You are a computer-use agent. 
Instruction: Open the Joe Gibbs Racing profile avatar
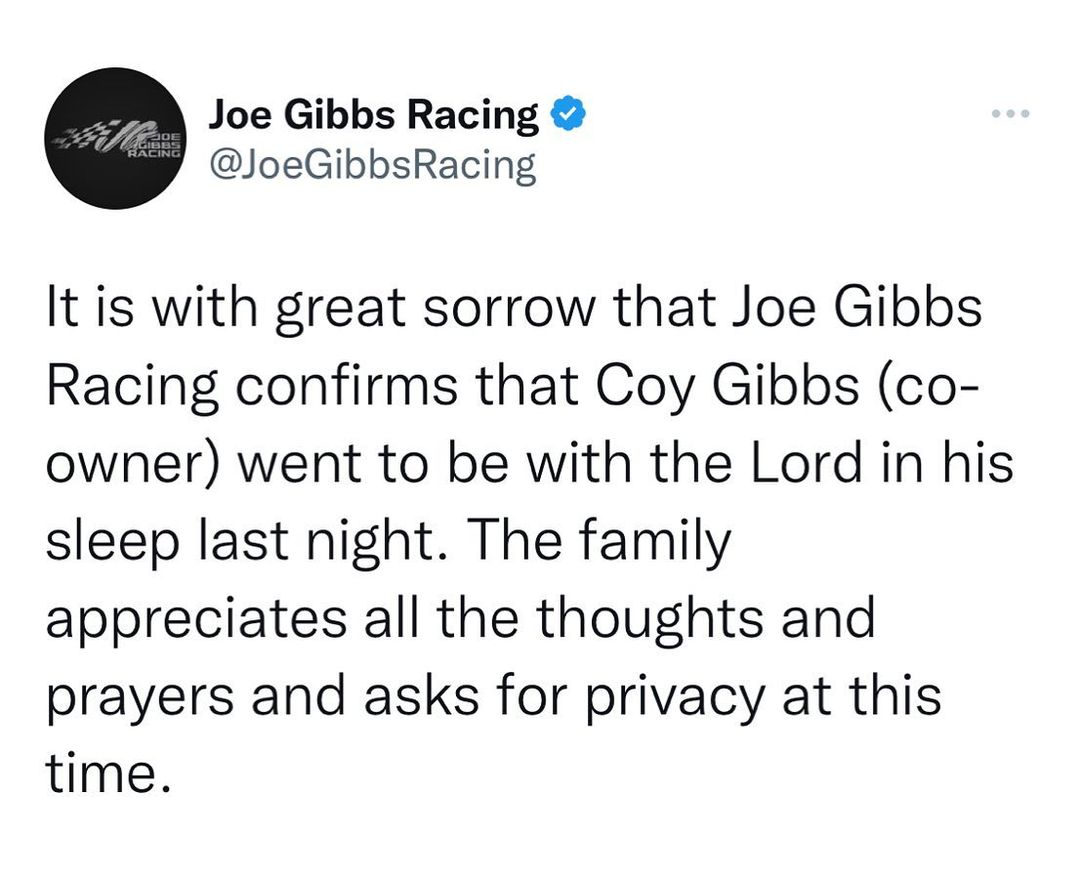(x=117, y=138)
